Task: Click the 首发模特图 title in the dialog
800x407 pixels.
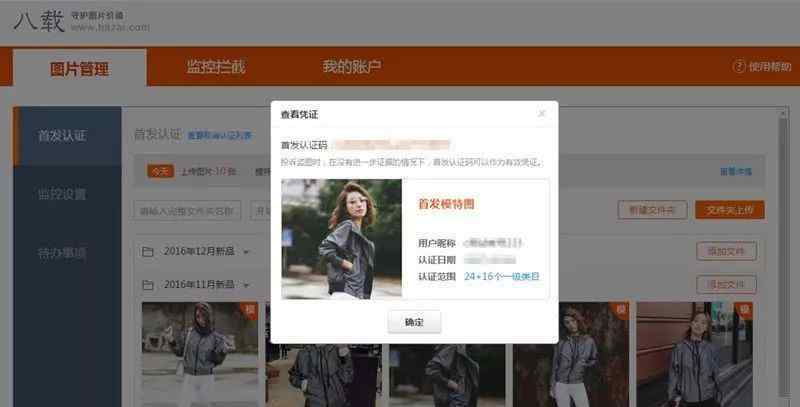Action: coord(446,204)
